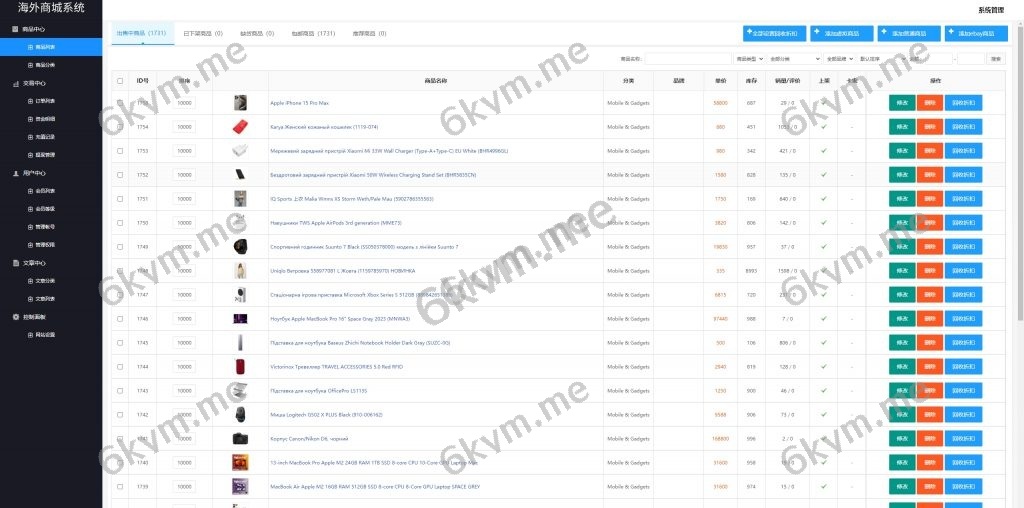Click the green 修改 button for iPhone 15 Pro Max
The height and width of the screenshot is (508, 1024).
click(x=902, y=103)
